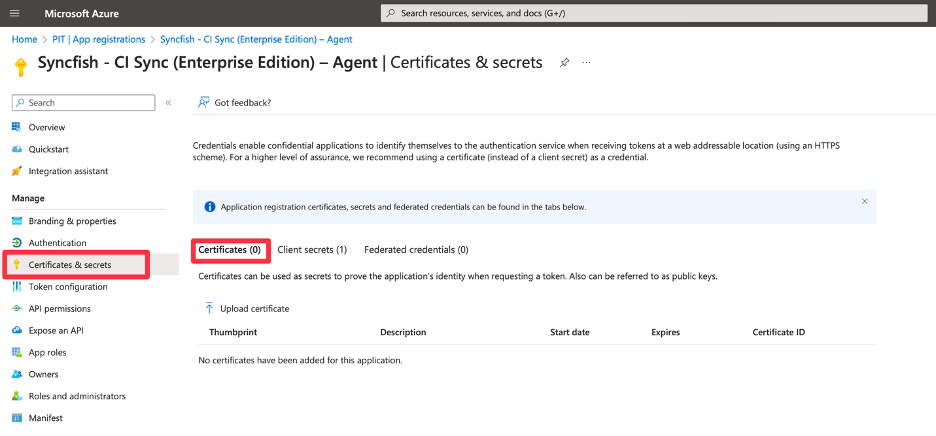
Task: Pin this Certificates & secrets page
Action: pos(564,63)
